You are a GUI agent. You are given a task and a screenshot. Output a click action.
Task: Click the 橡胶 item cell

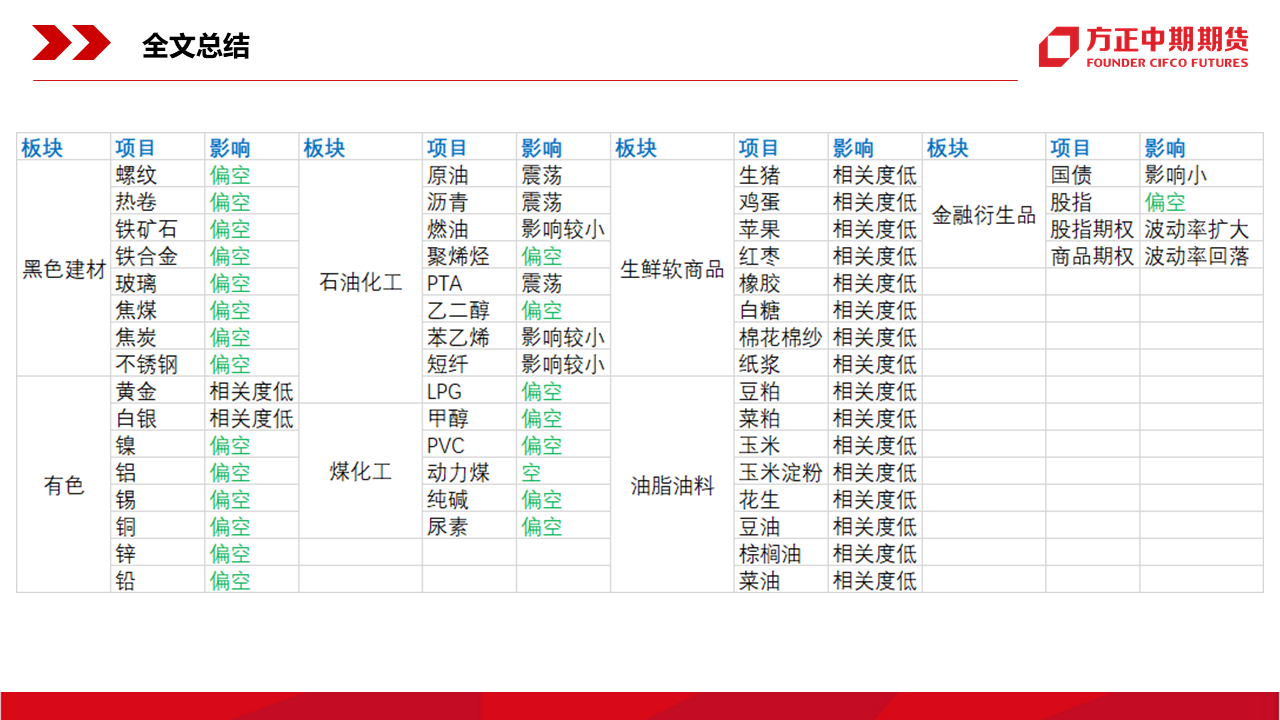click(781, 283)
